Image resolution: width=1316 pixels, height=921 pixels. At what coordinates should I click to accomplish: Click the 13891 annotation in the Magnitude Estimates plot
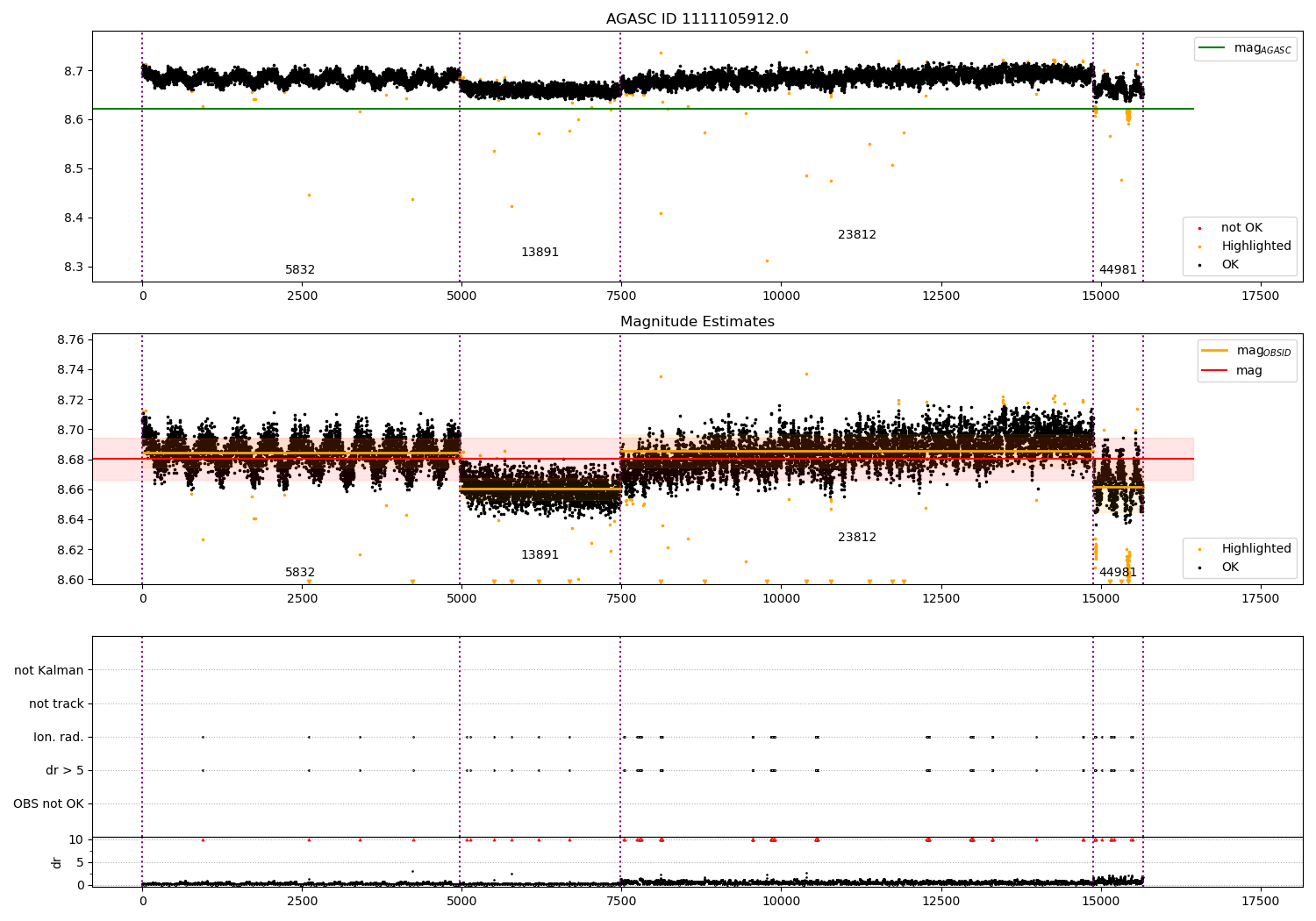pyautogui.click(x=540, y=555)
